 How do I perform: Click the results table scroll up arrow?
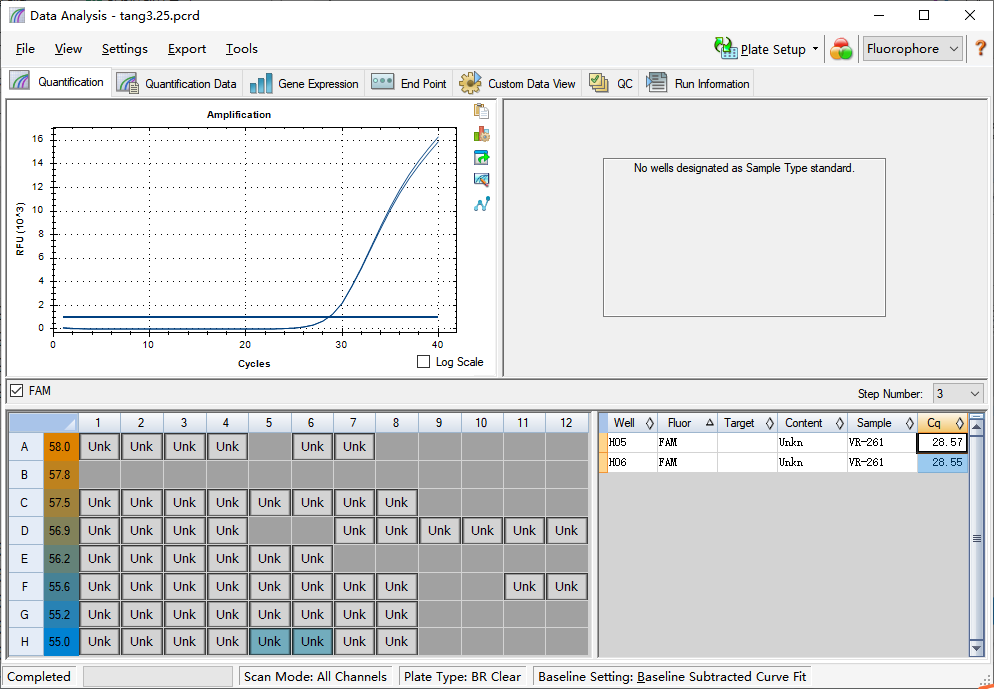click(976, 426)
